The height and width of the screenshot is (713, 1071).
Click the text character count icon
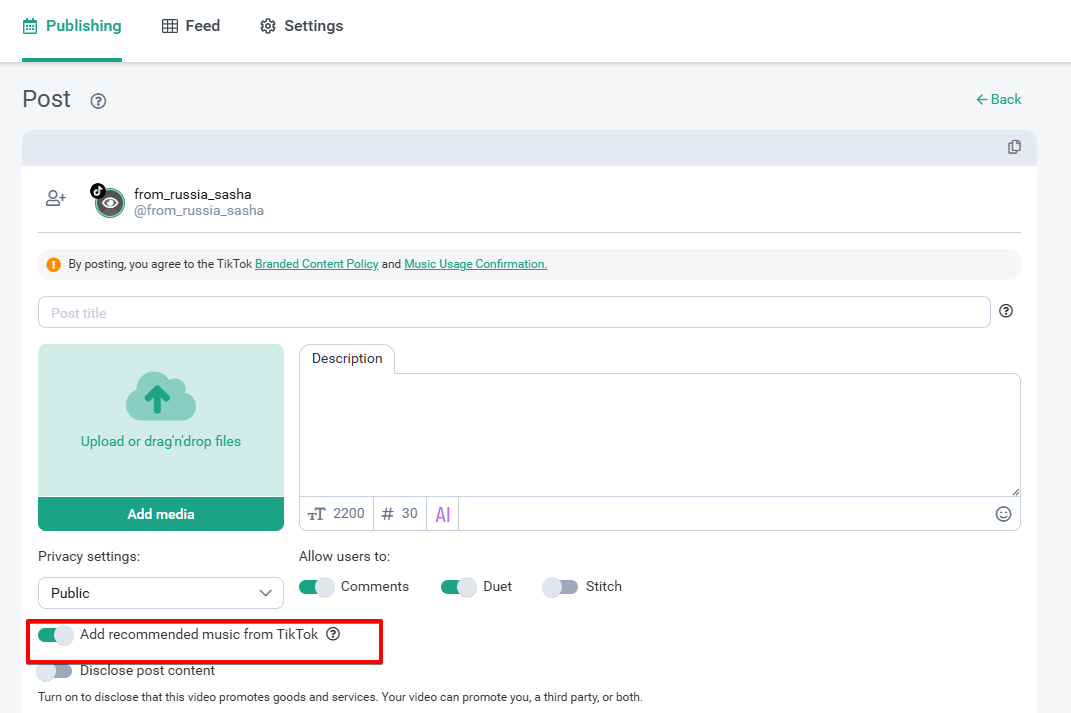click(x=317, y=514)
